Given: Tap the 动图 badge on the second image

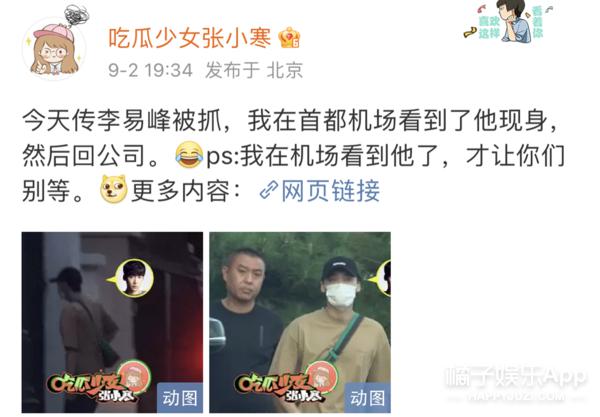Looking at the screenshot, I should point(368,398).
